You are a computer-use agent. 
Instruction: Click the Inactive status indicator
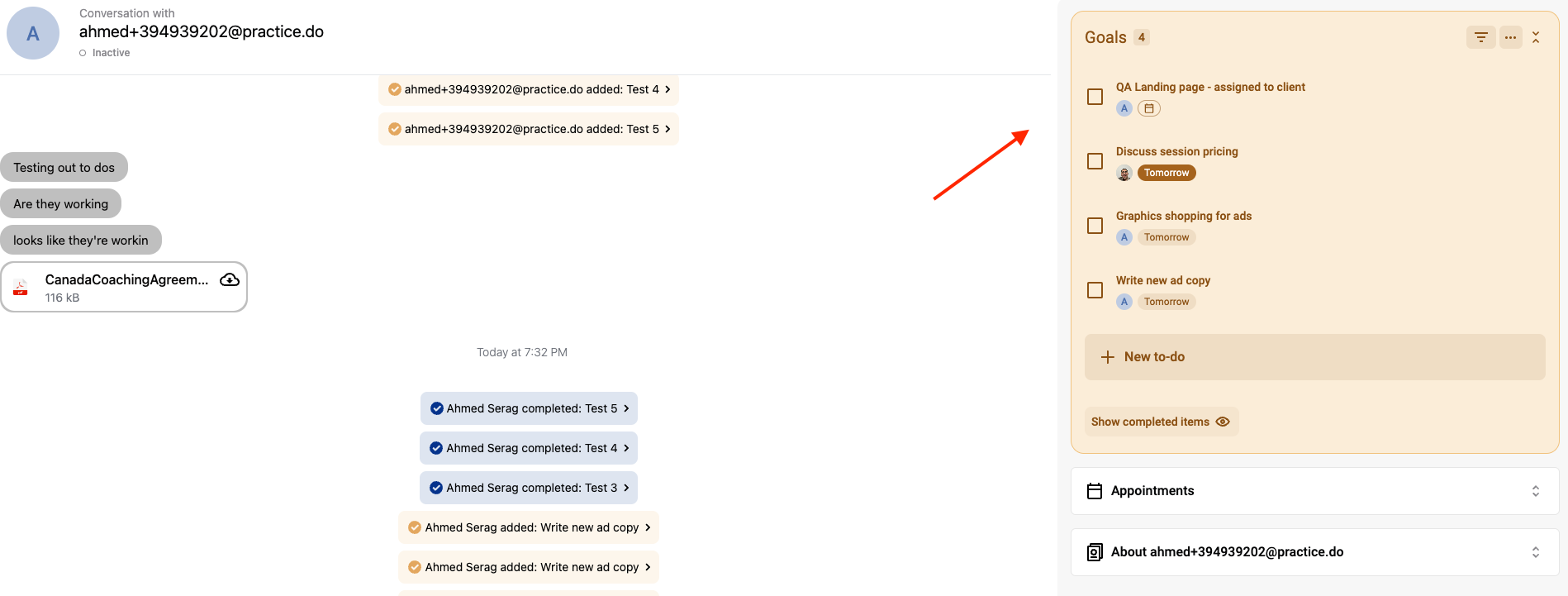[105, 53]
